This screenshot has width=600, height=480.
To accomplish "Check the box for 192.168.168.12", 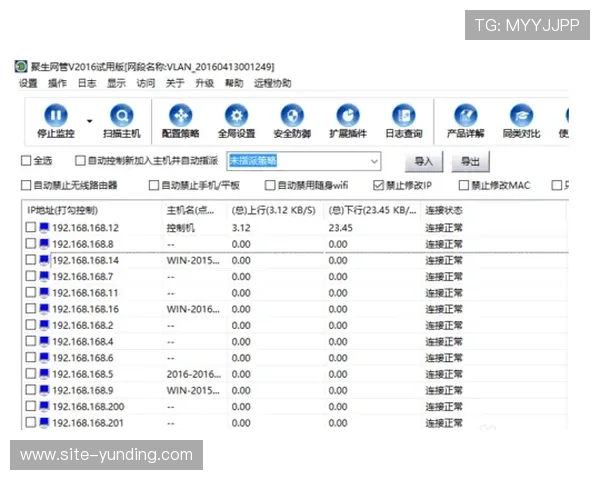I will [x=31, y=227].
